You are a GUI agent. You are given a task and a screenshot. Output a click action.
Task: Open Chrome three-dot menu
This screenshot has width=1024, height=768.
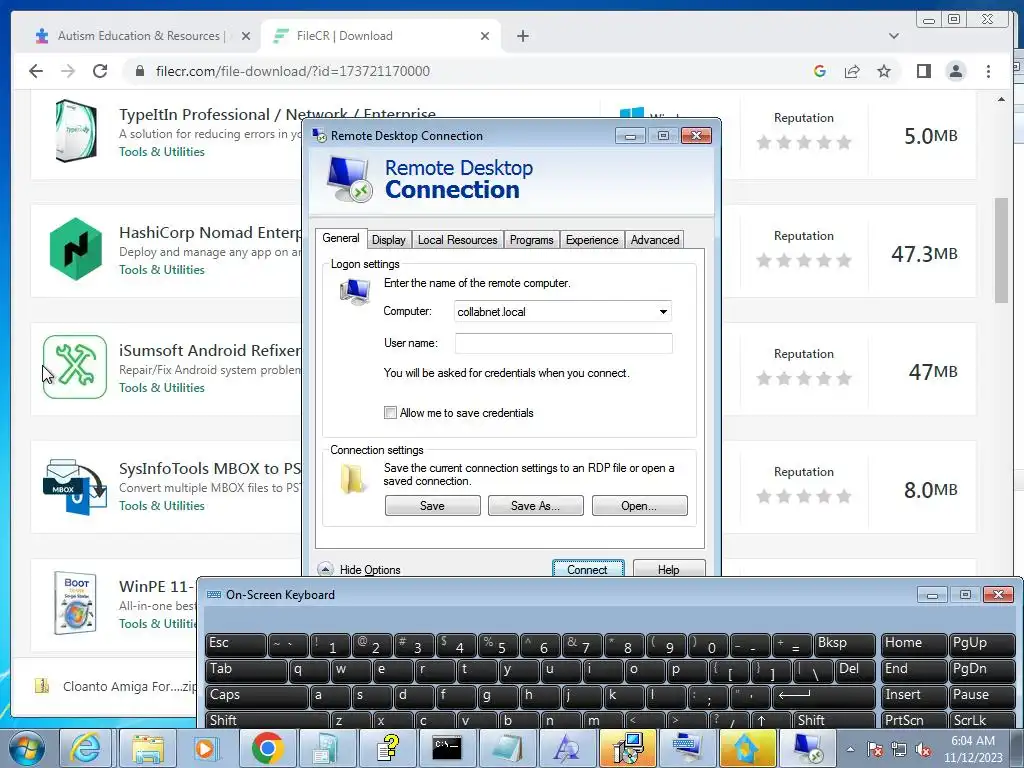tap(988, 71)
